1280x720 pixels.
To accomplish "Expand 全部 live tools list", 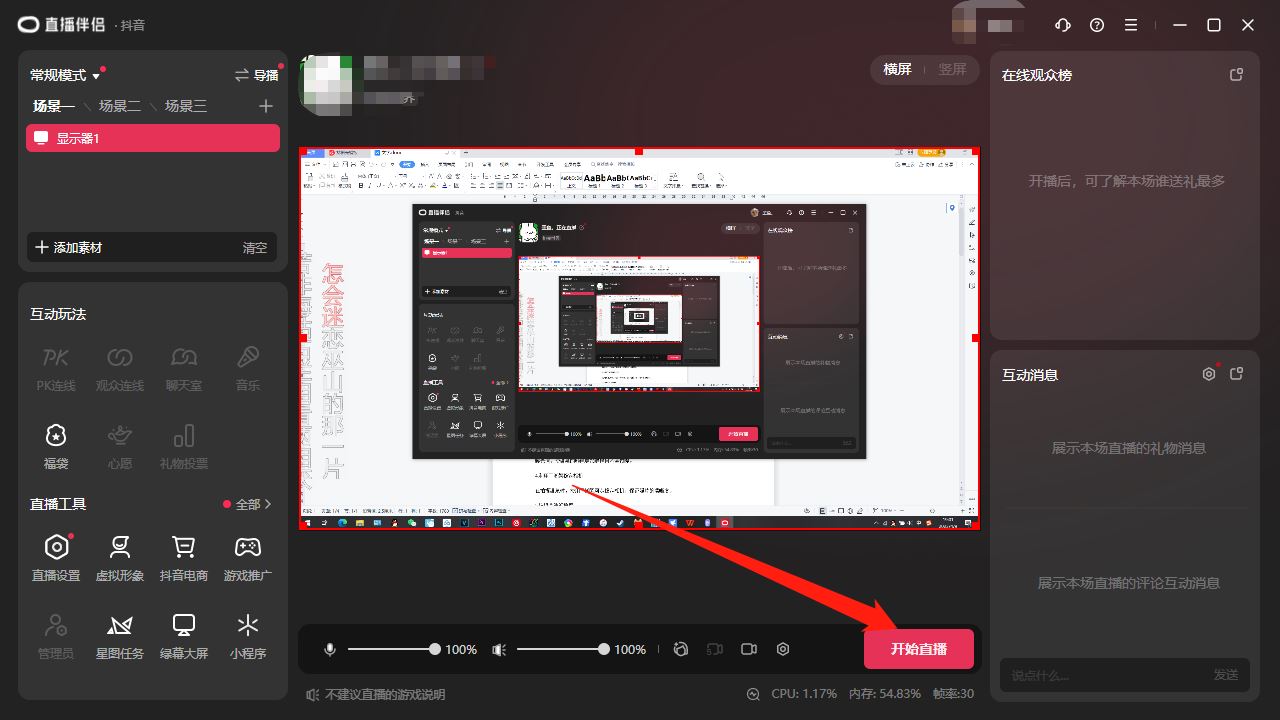I will point(254,504).
